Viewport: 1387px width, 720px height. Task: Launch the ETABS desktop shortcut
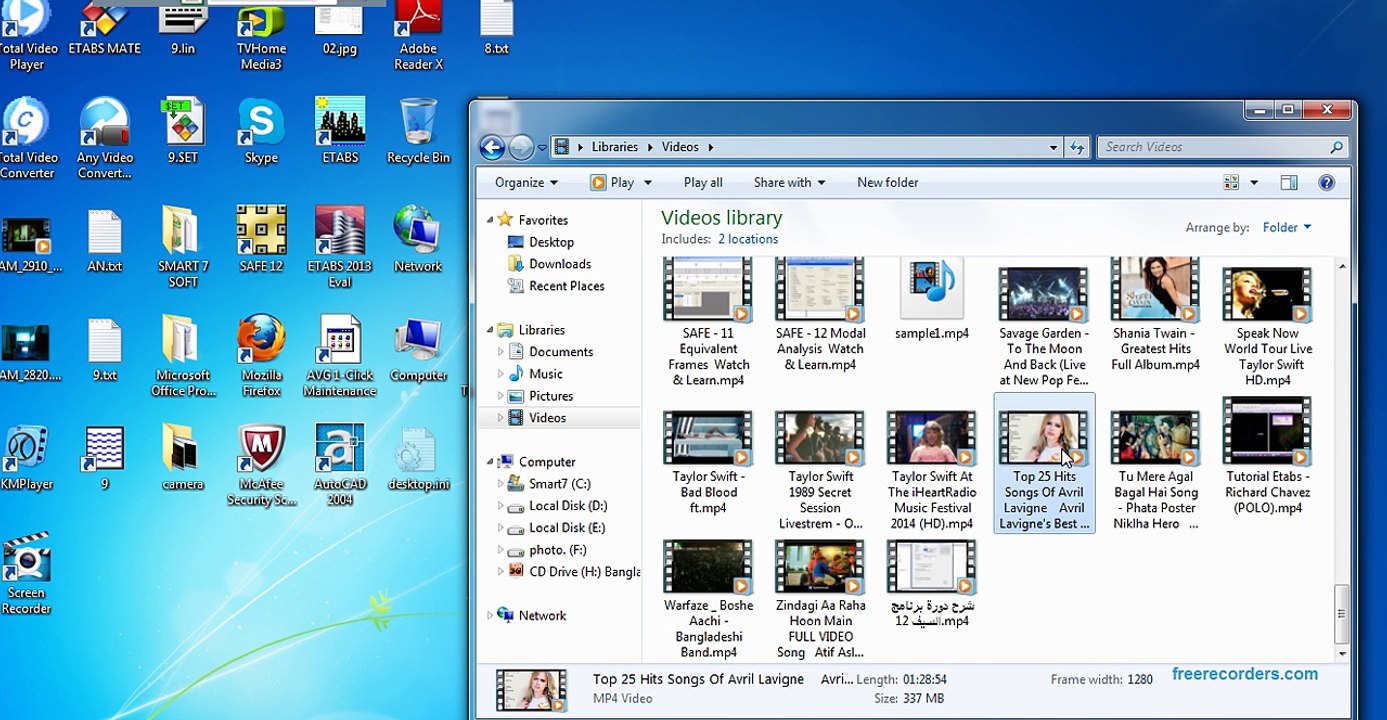[340, 130]
